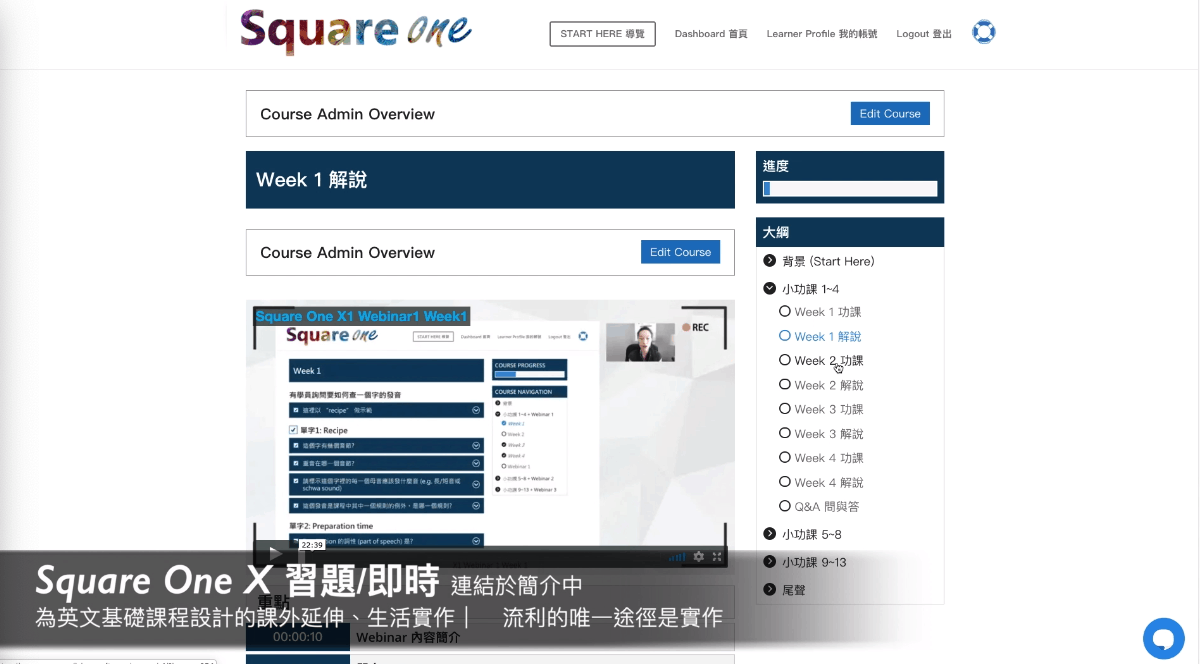Click the top Edit Course button
Screen dimensions: 1200x664
889,114
